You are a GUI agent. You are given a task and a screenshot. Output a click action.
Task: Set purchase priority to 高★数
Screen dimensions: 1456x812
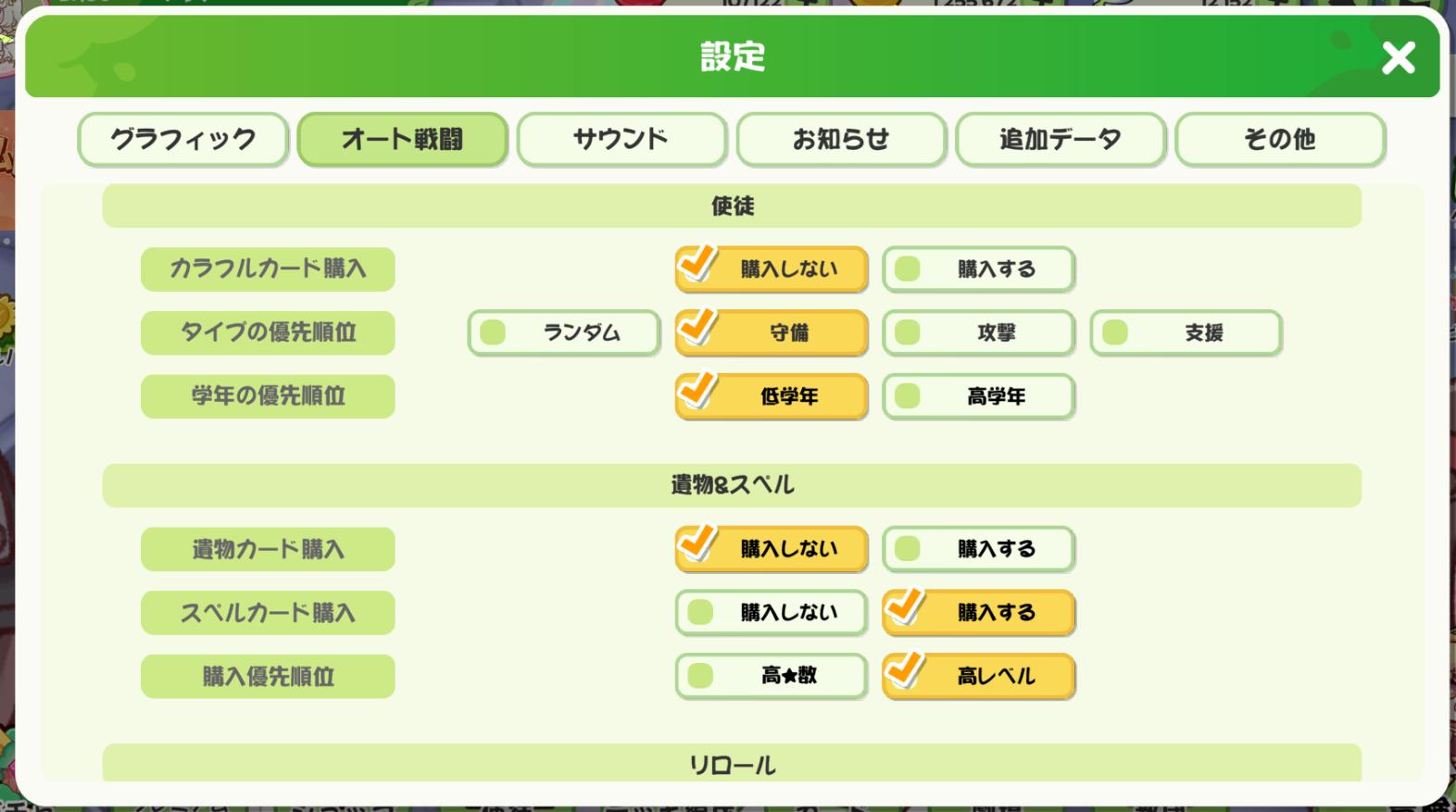(771, 676)
